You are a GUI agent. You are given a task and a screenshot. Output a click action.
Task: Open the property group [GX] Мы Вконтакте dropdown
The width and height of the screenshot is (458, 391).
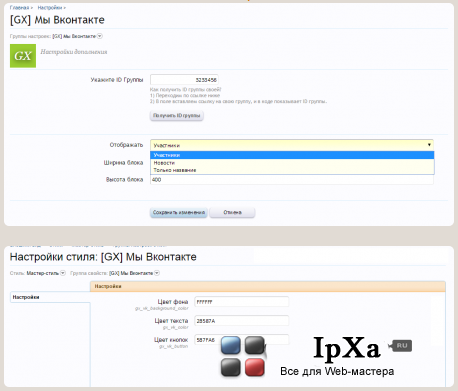click(157, 273)
